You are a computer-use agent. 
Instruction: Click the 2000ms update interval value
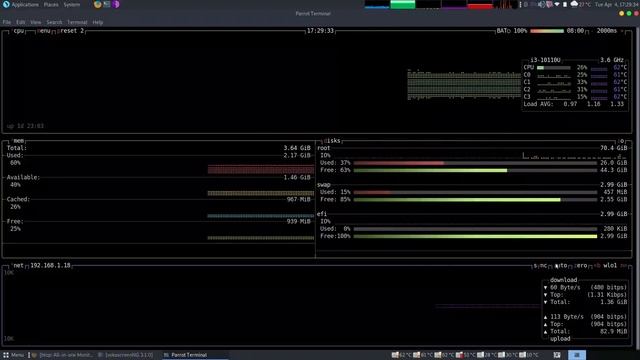tap(607, 31)
